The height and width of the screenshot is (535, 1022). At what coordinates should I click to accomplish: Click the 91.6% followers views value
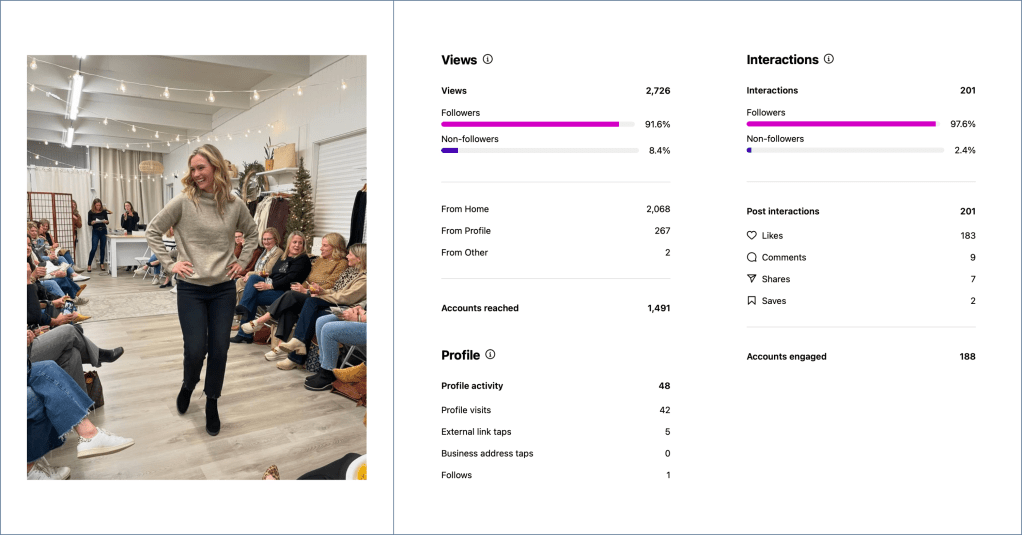pos(657,124)
